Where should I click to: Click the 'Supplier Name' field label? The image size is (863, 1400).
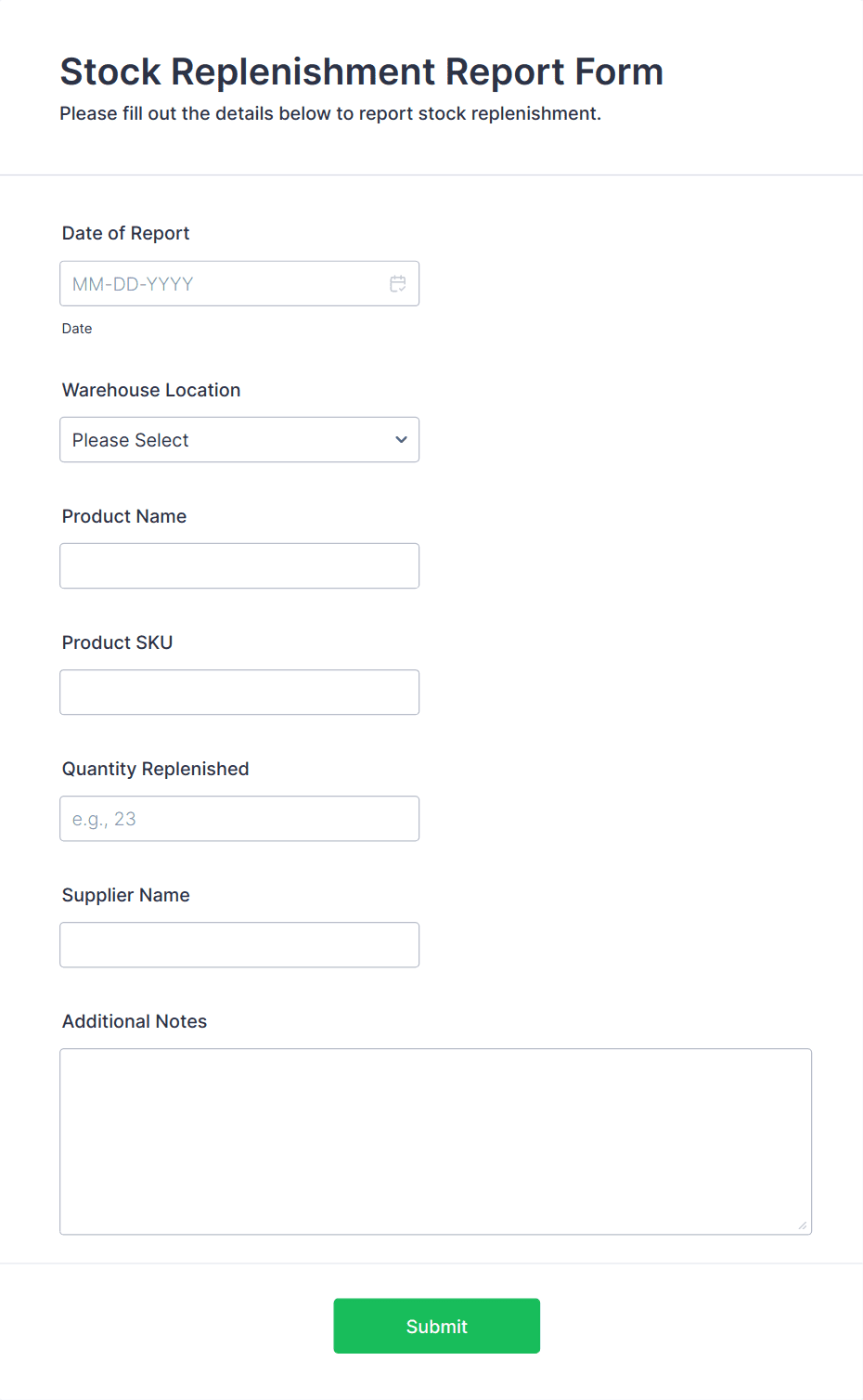(125, 895)
